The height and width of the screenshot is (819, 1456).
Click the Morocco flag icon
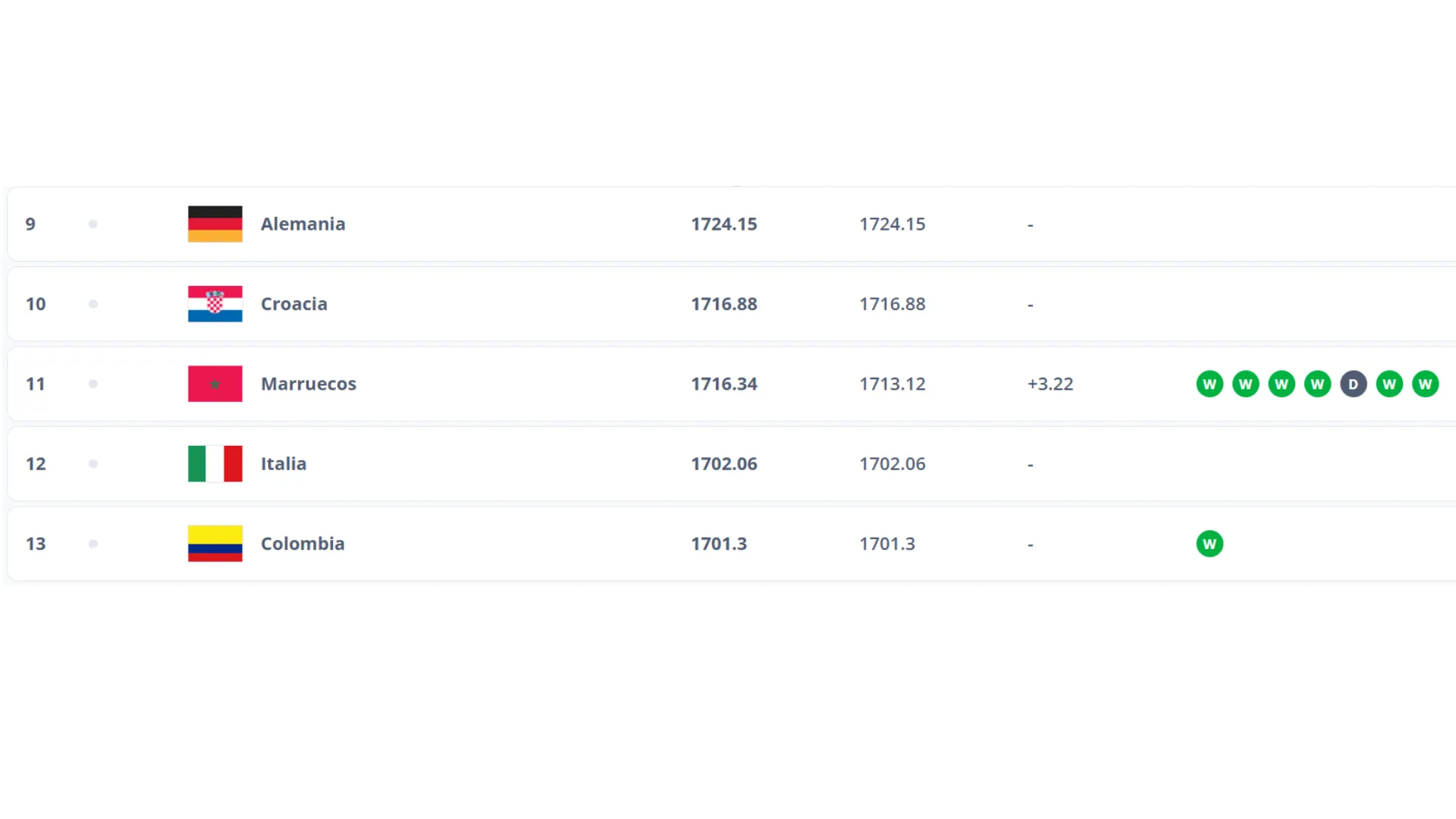(x=215, y=384)
